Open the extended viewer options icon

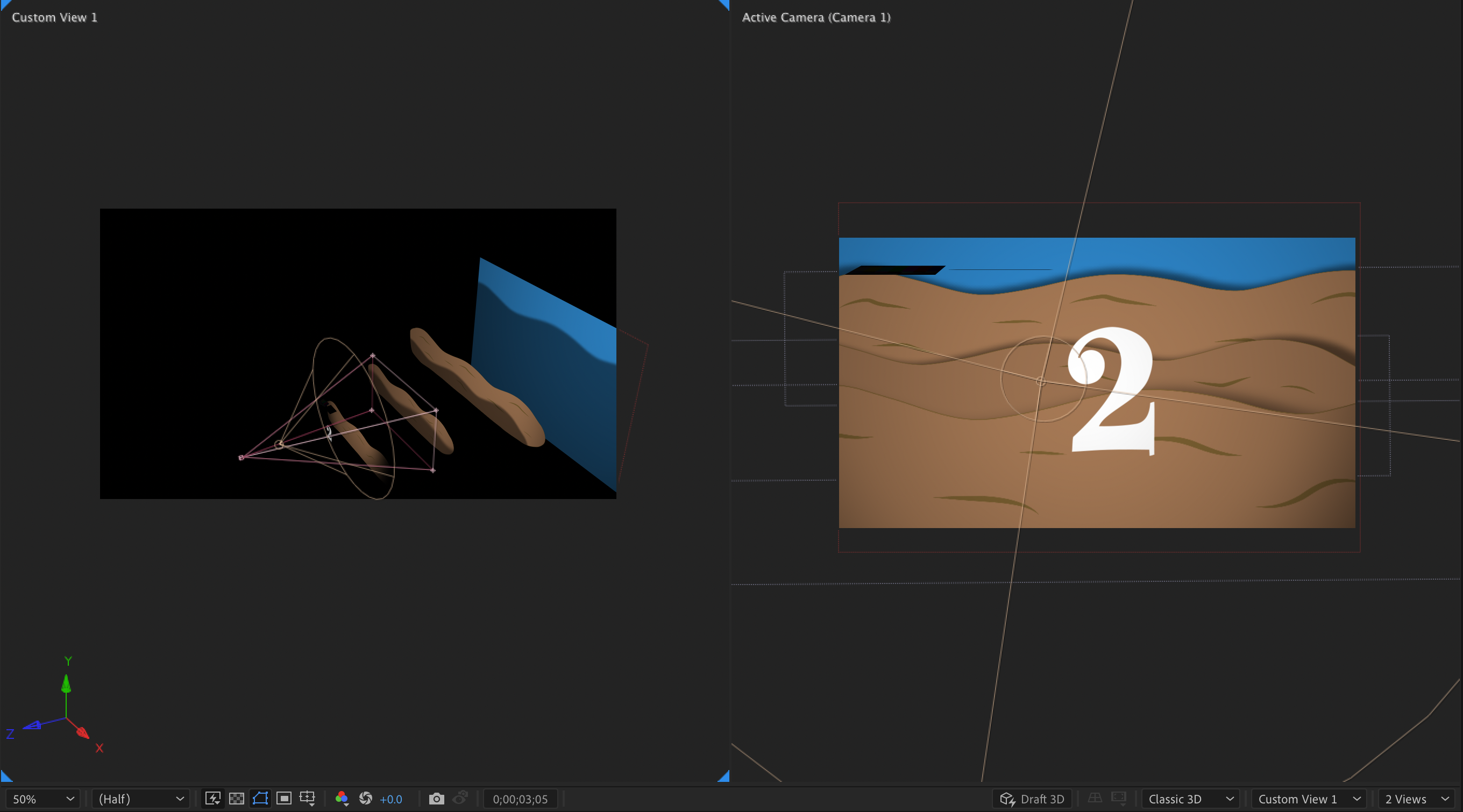(x=1119, y=799)
